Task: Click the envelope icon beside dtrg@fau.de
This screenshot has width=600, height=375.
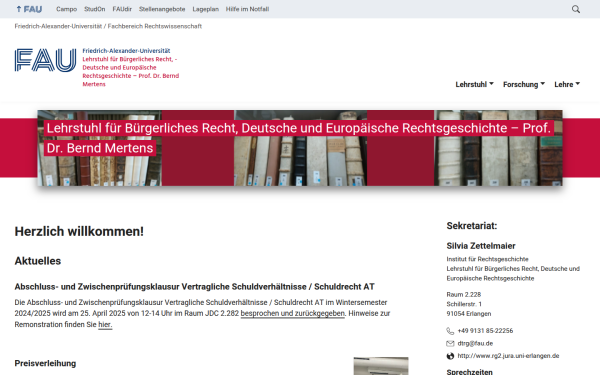Action: click(450, 344)
